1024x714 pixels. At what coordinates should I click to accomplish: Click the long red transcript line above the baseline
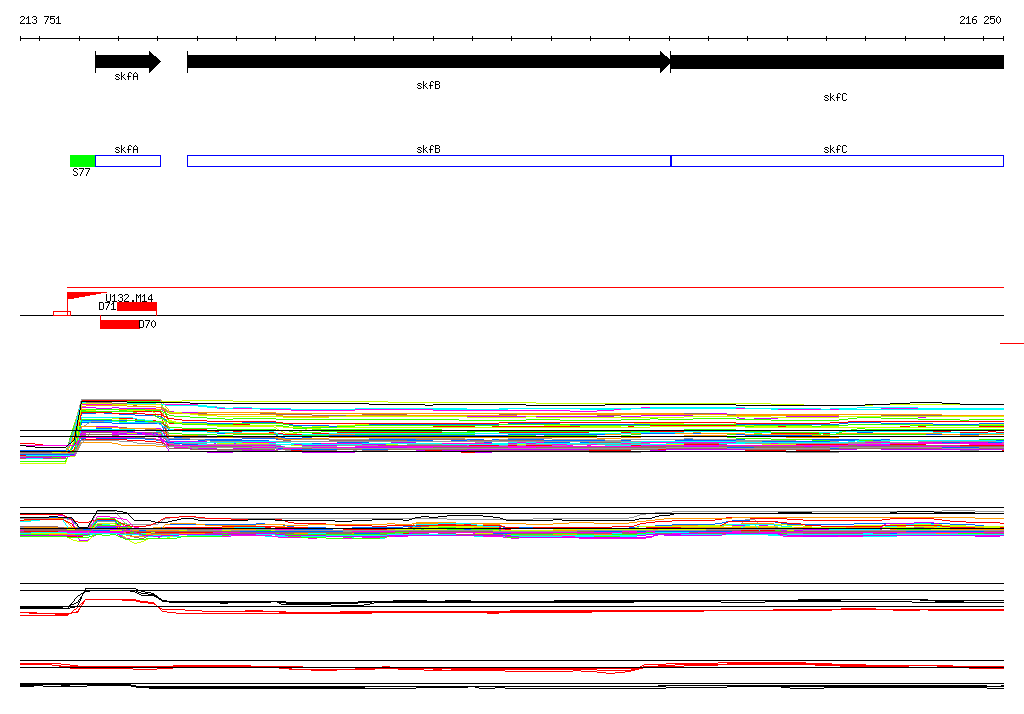[536, 287]
